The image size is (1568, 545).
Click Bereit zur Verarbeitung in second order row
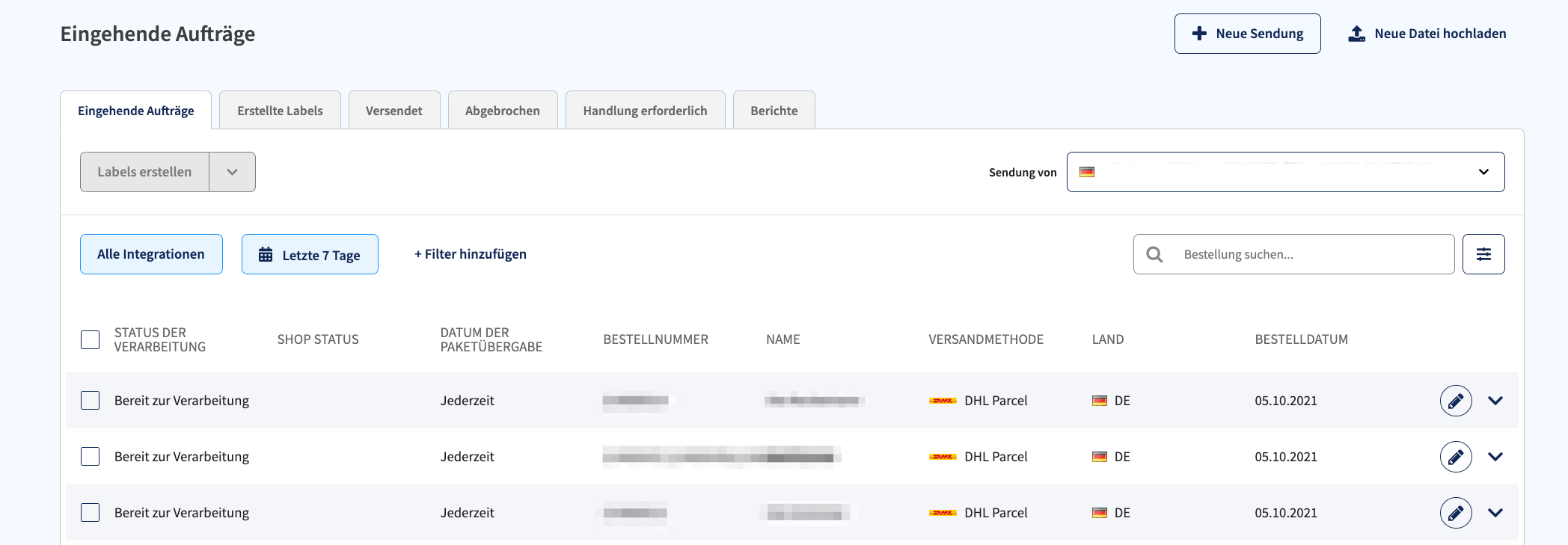point(182,457)
